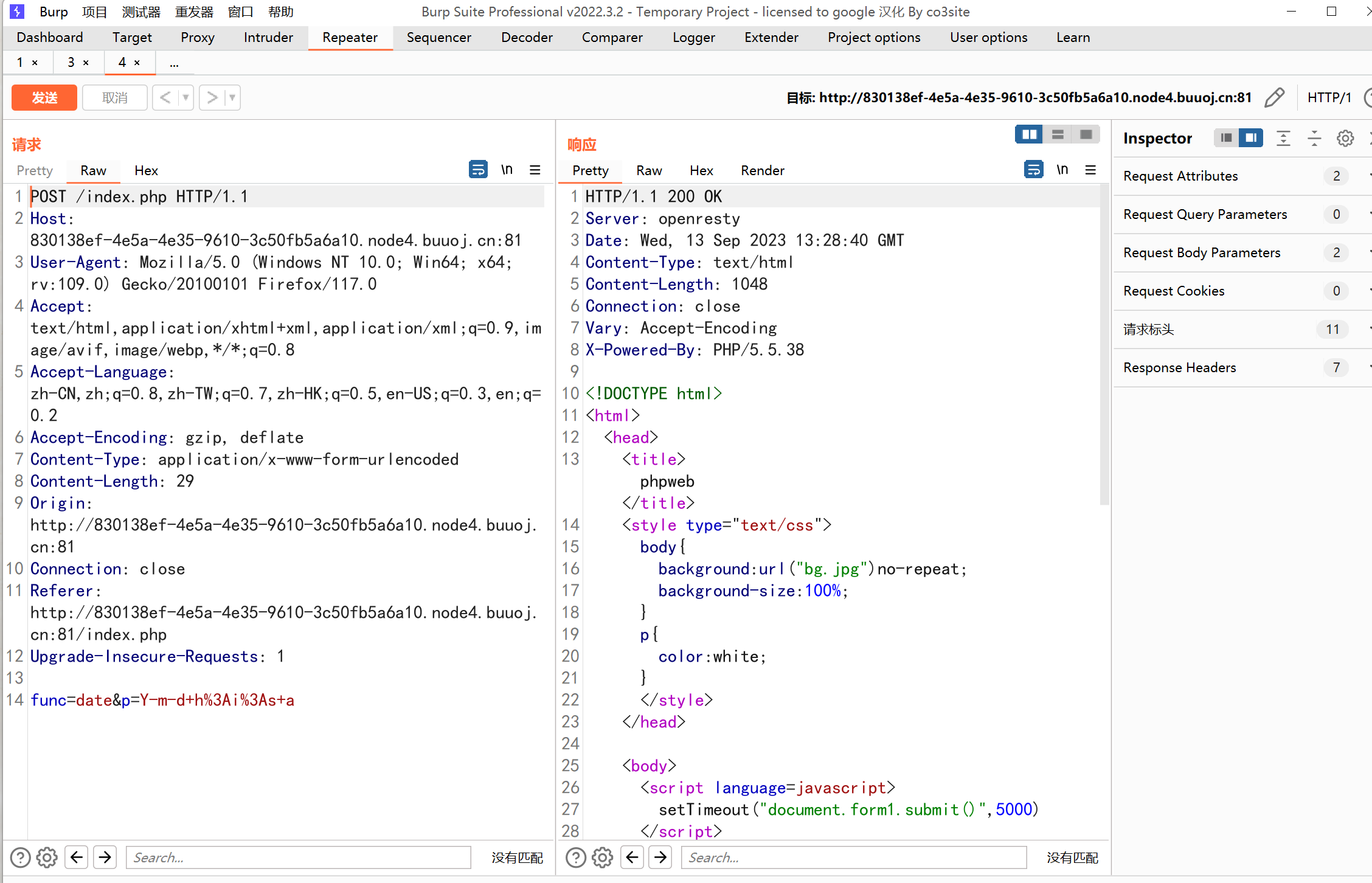Open the Burp menu

[x=54, y=12]
